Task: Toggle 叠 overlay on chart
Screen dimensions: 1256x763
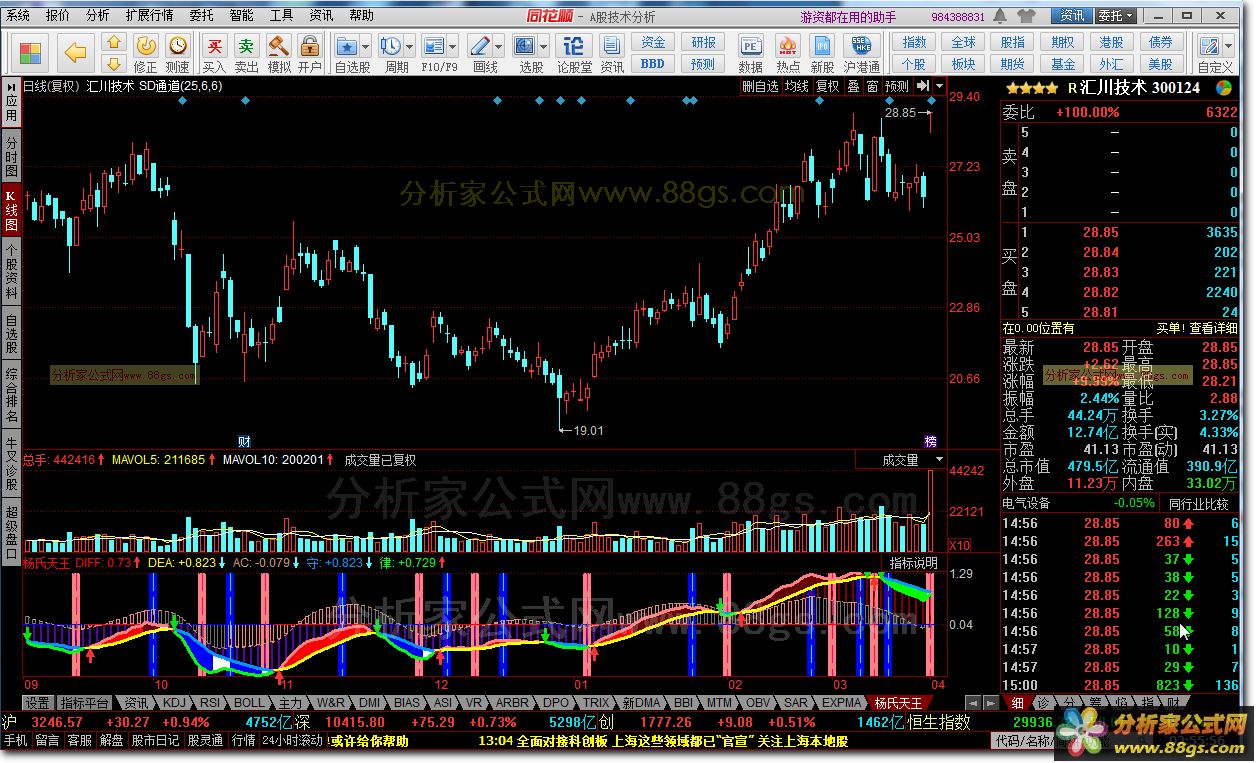Action: [853, 86]
